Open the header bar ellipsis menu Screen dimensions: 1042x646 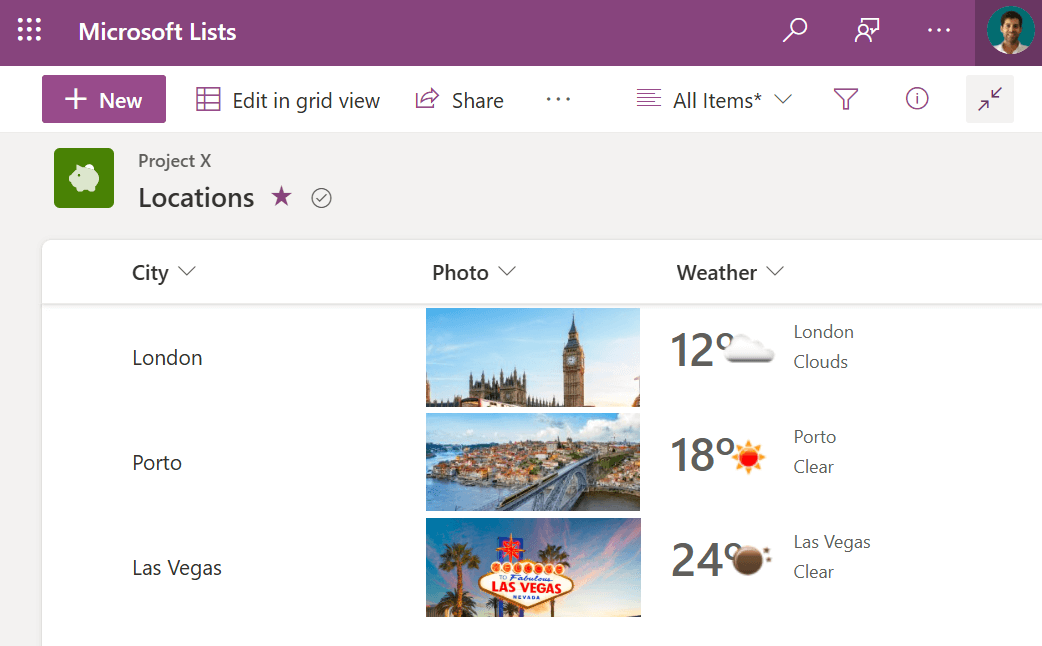click(x=938, y=31)
